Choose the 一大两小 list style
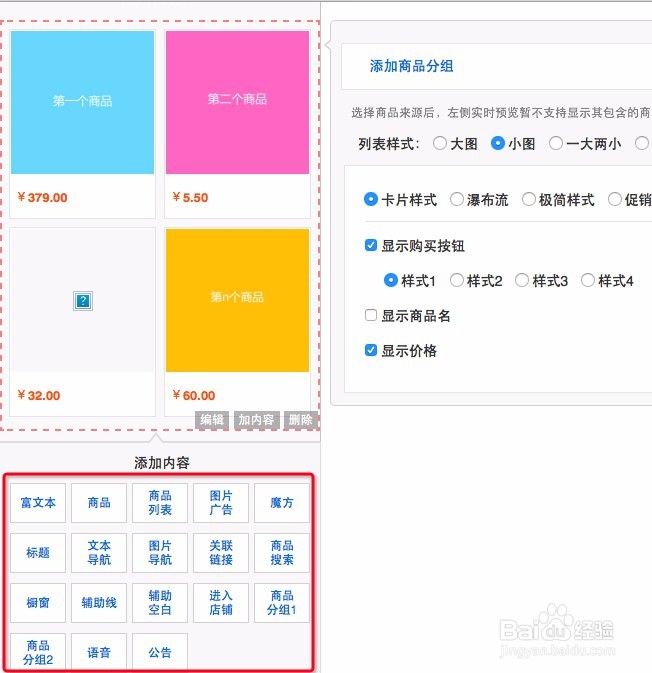The height and width of the screenshot is (673, 652). [x=555, y=143]
